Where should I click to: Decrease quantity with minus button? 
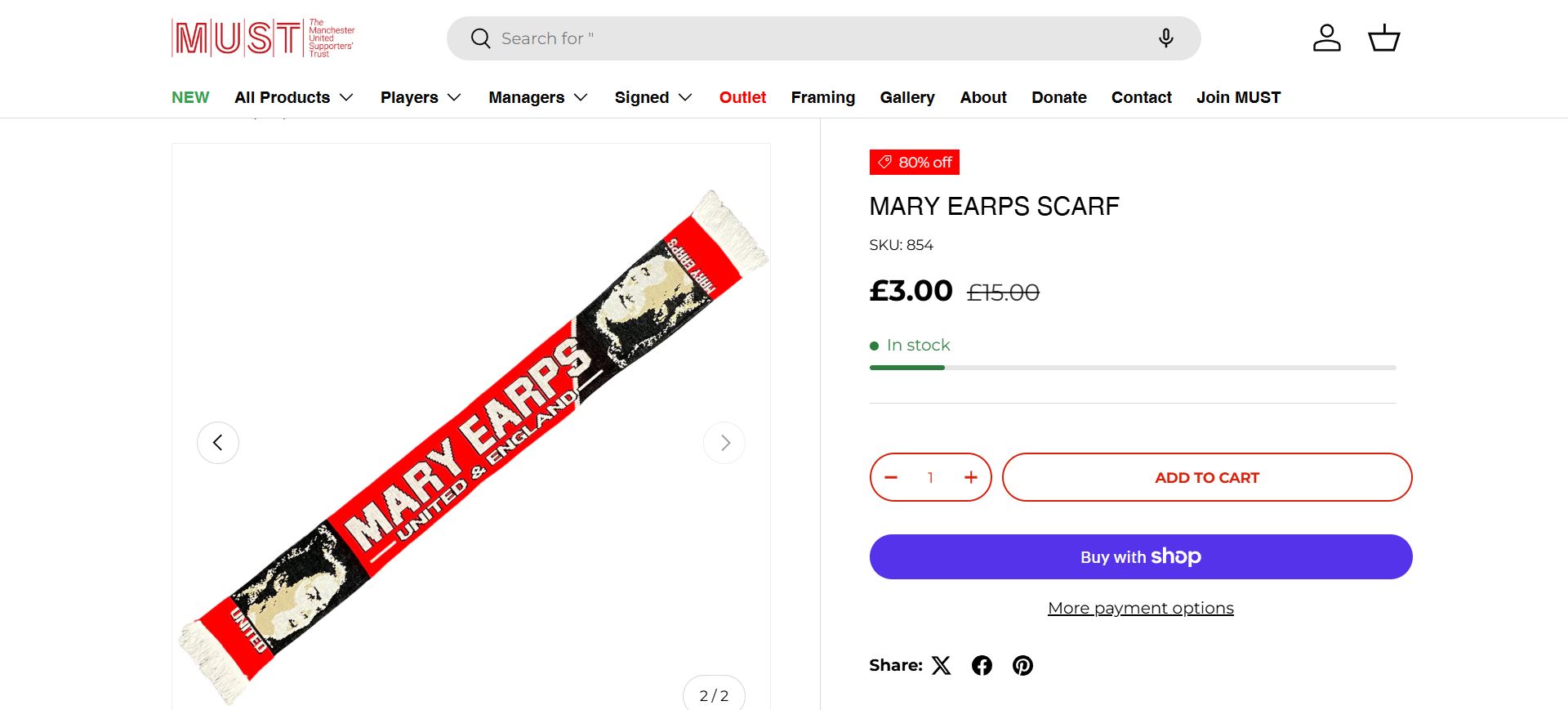(x=891, y=478)
